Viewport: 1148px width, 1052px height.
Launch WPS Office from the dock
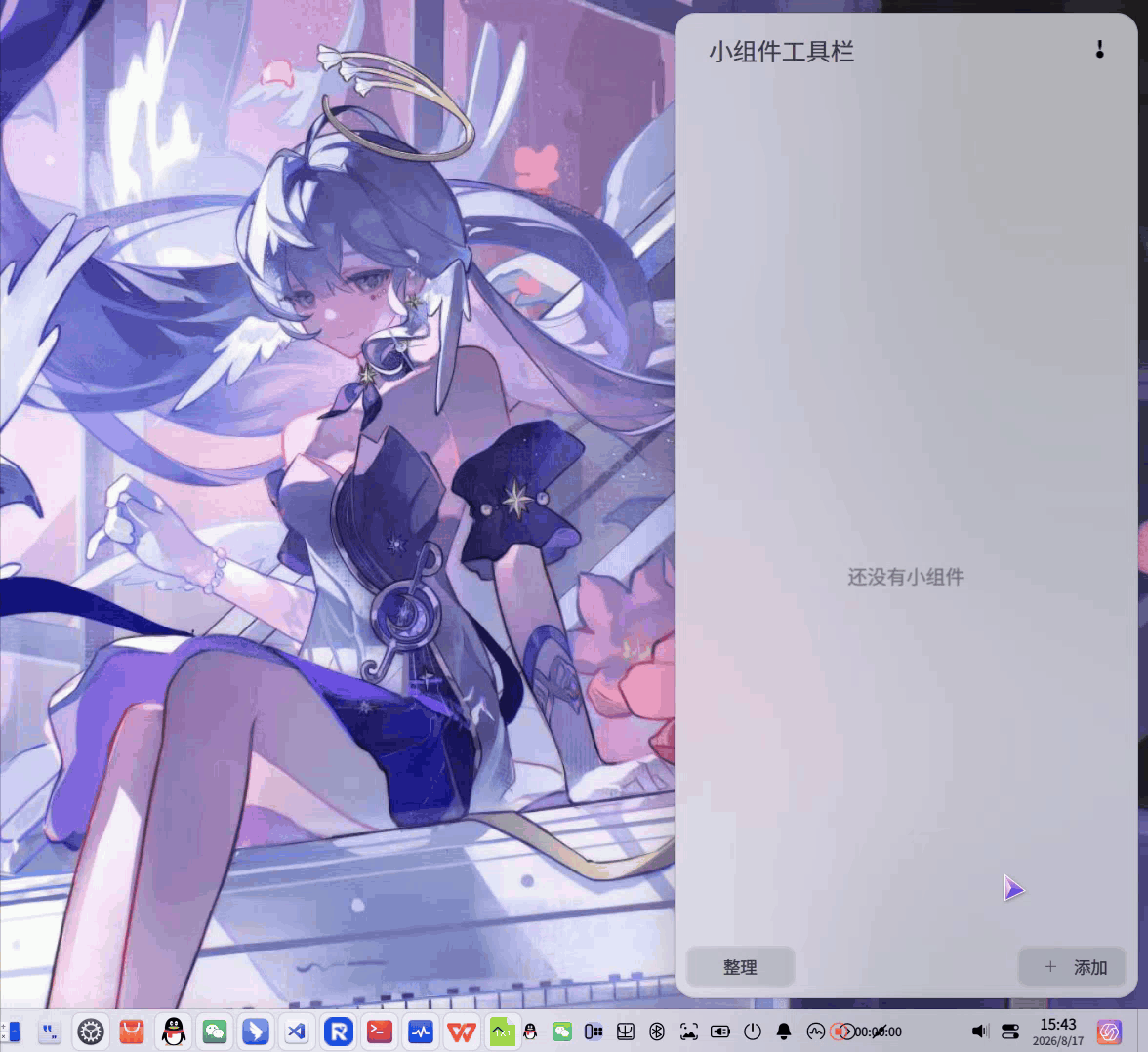click(x=461, y=1032)
